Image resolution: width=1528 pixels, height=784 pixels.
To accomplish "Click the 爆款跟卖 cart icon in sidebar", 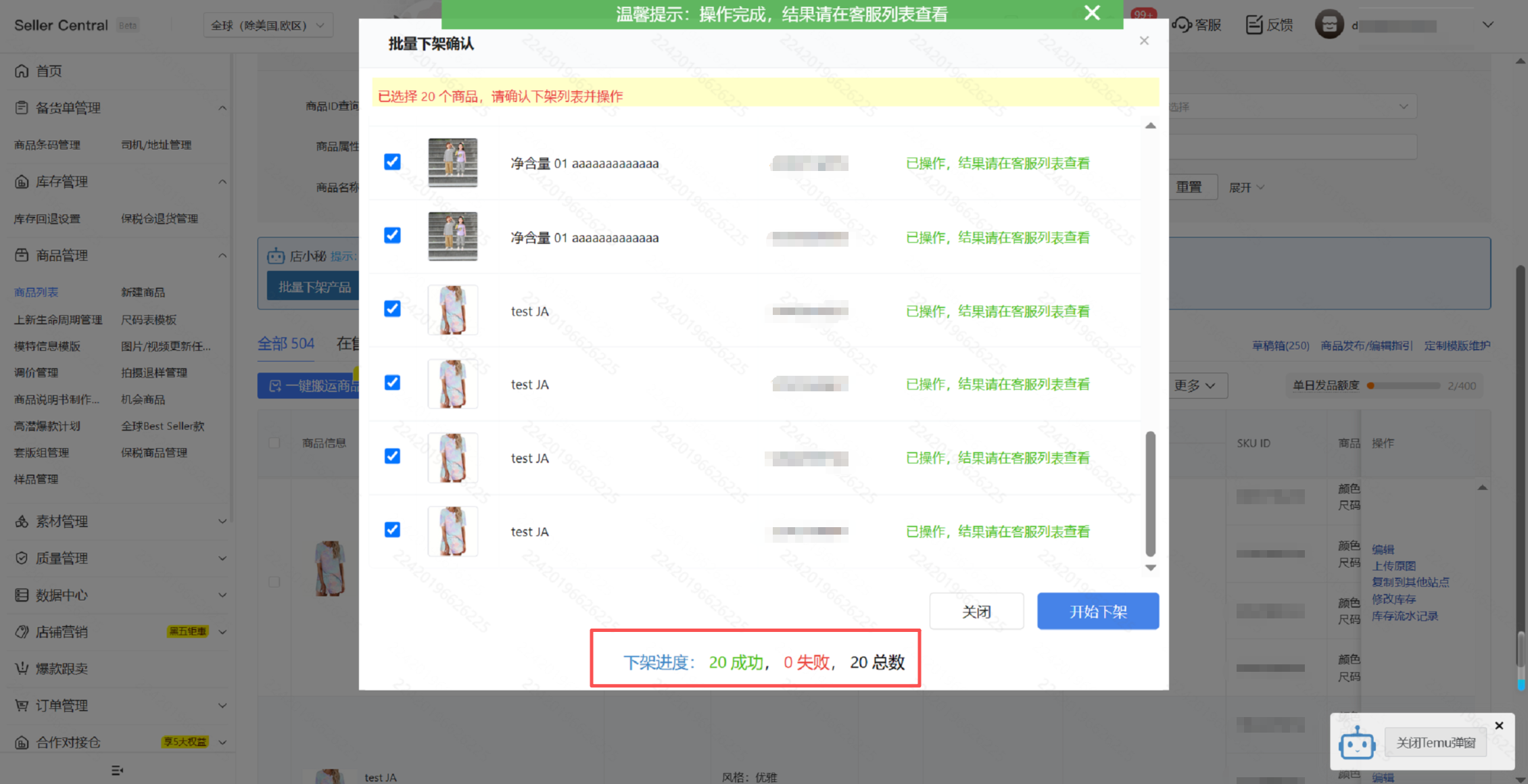I will click(22, 668).
